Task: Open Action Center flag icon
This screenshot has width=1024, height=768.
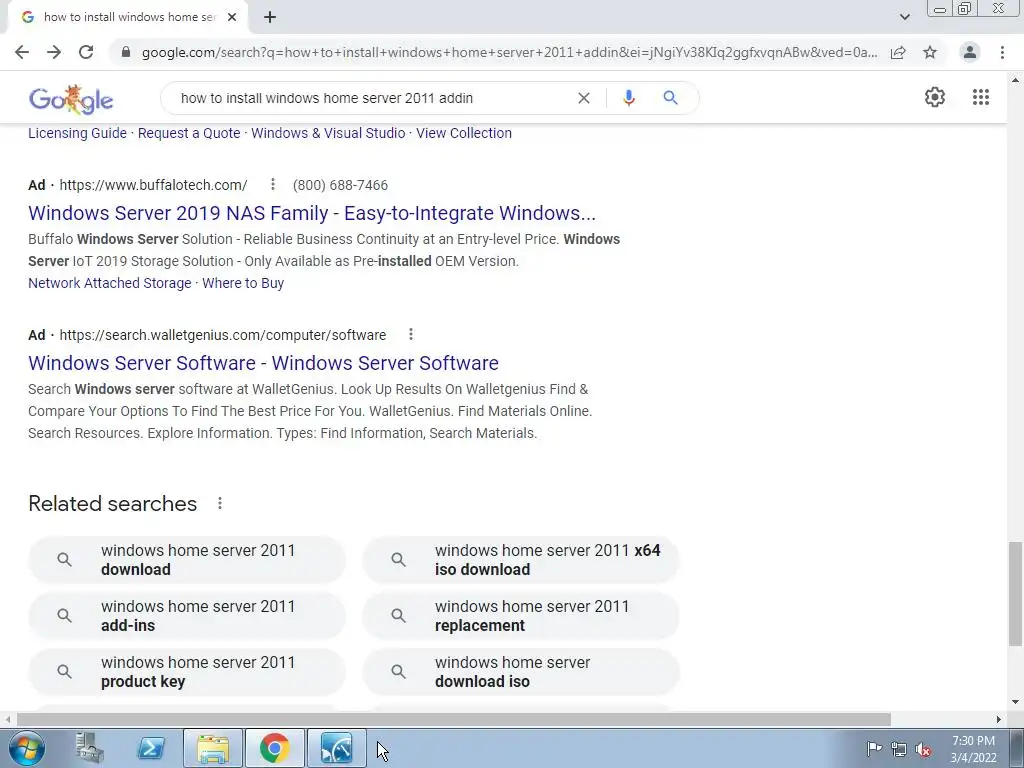Action: (x=874, y=748)
